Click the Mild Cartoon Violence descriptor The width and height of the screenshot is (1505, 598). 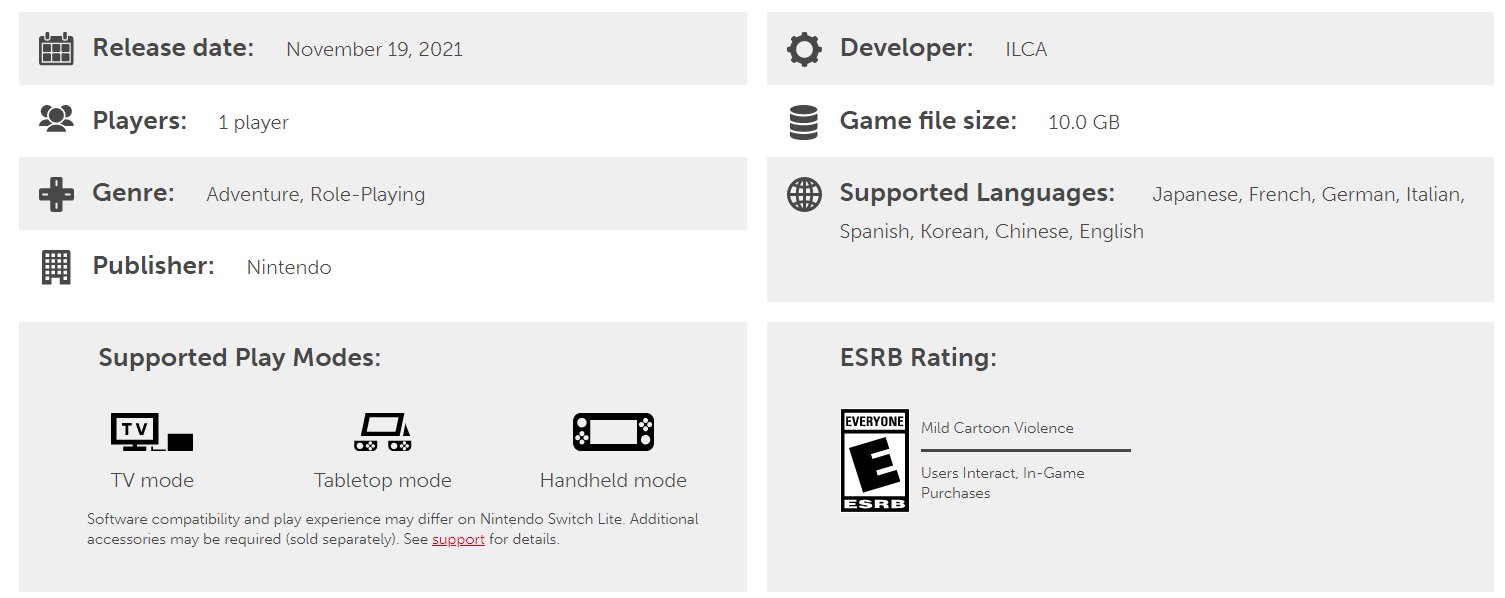[997, 428]
